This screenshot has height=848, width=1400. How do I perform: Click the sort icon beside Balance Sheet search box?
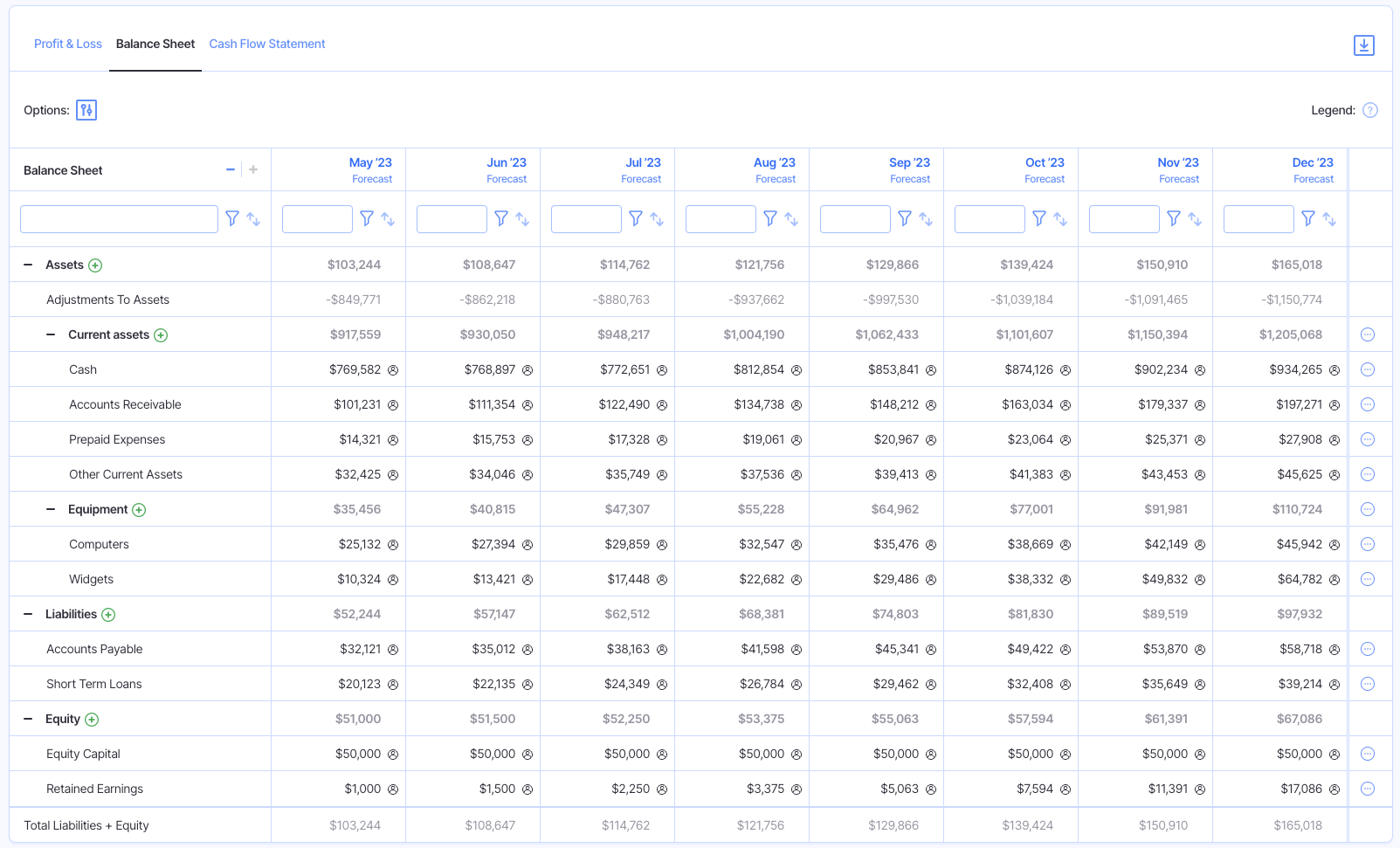pos(253,219)
